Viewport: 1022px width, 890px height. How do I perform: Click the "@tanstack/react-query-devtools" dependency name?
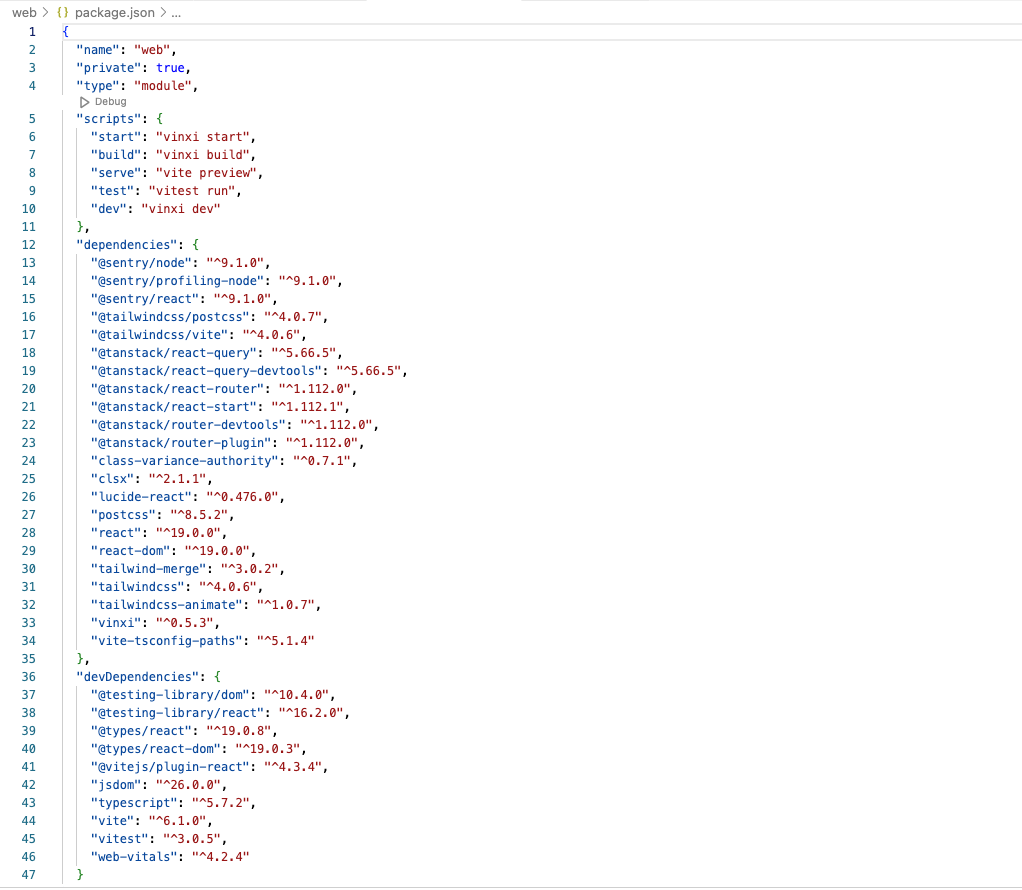(x=207, y=371)
